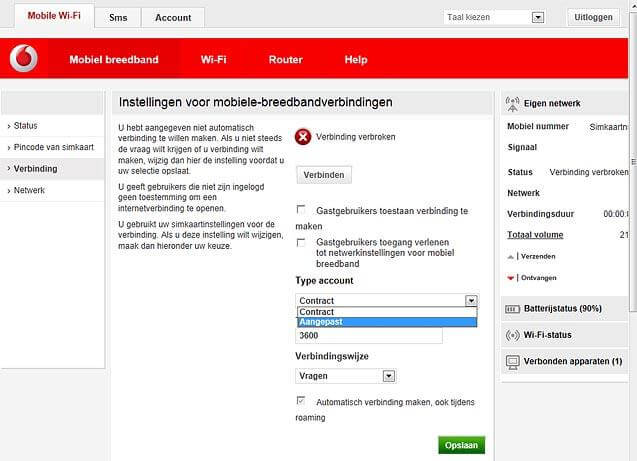The height and width of the screenshot is (461, 637).
Task: Click the Verzenden upload arrow icon
Action: [511, 257]
